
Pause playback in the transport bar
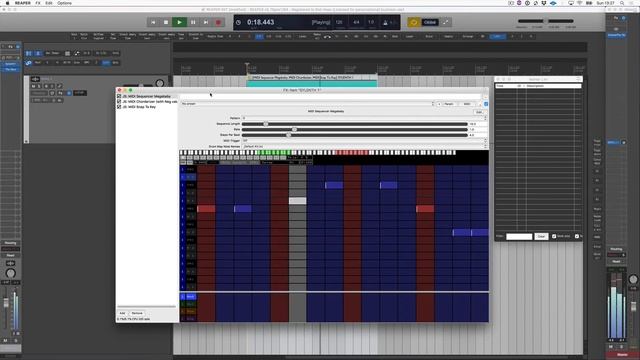pyautogui.click(x=193, y=22)
